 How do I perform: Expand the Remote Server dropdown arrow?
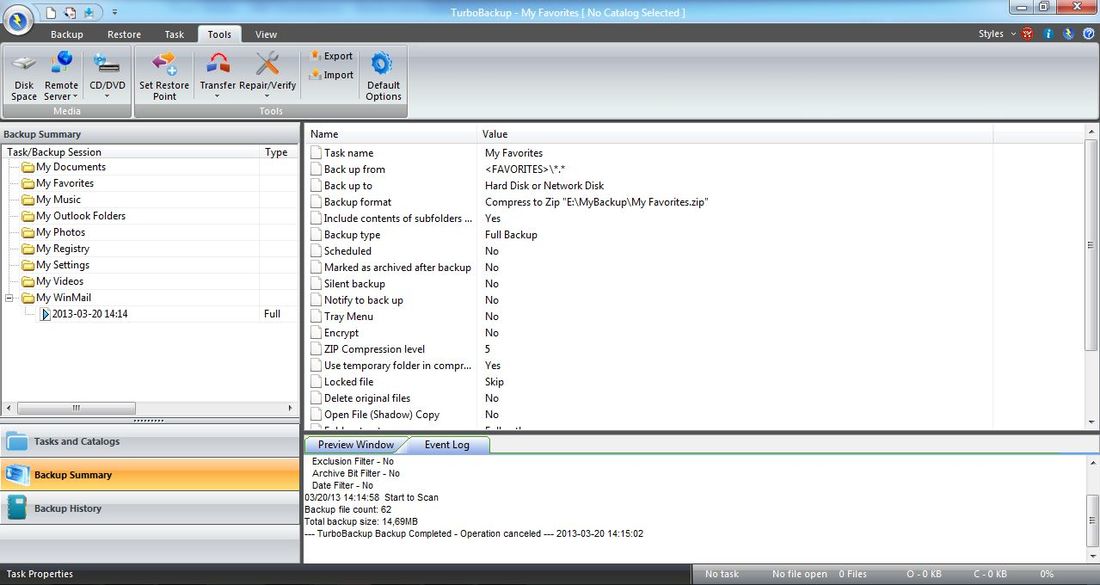tap(75, 97)
